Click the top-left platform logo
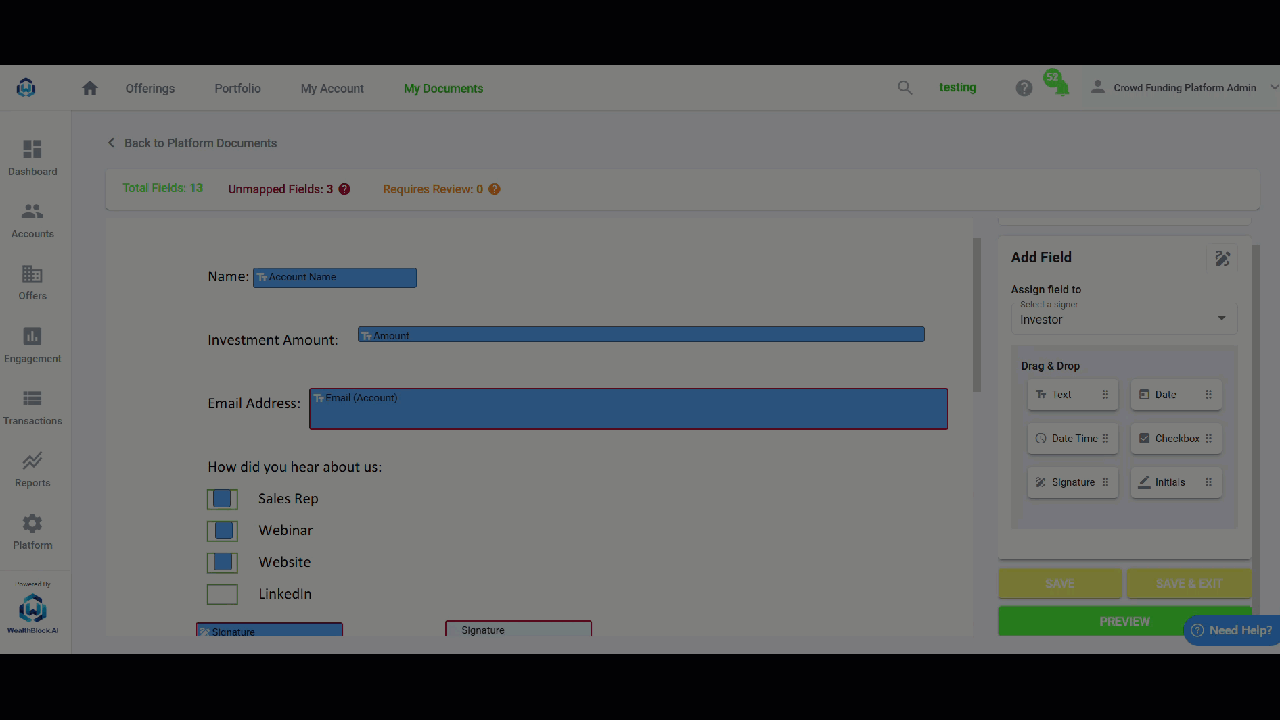 click(26, 88)
